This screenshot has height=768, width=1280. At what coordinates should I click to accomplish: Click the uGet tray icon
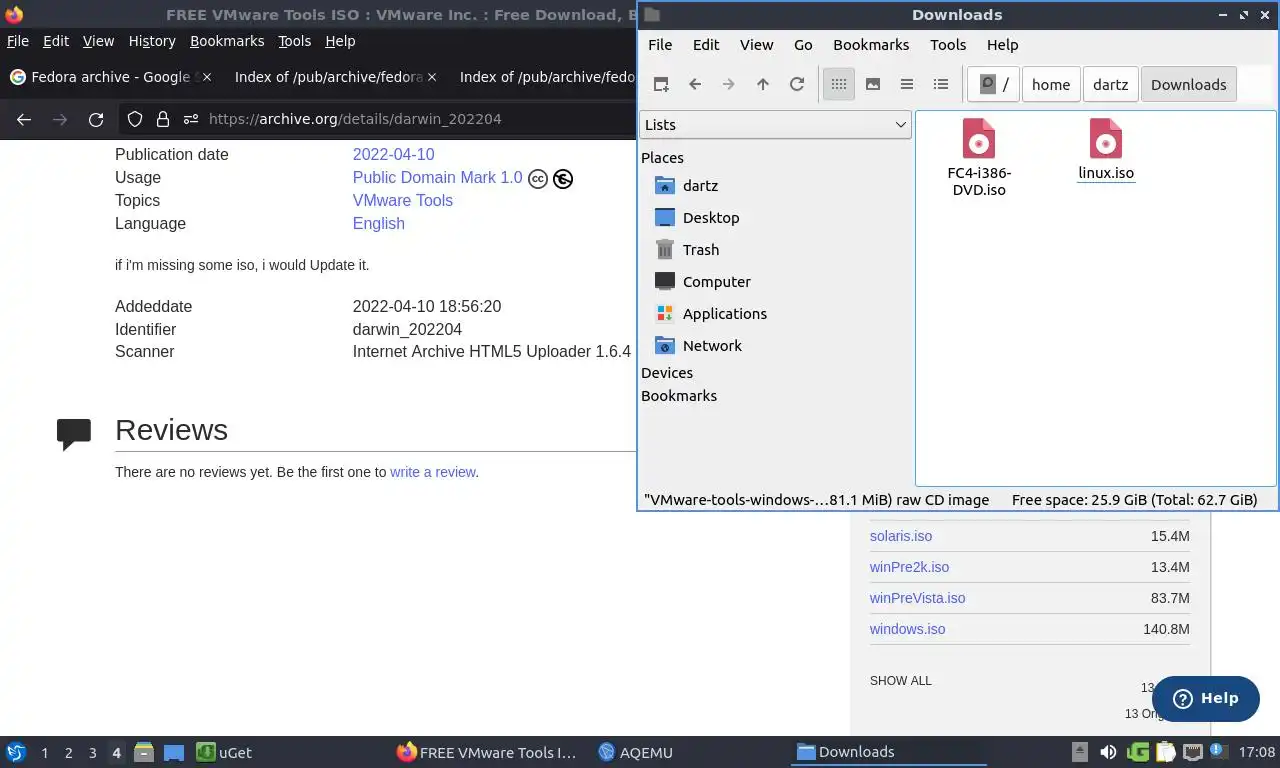coord(1137,752)
